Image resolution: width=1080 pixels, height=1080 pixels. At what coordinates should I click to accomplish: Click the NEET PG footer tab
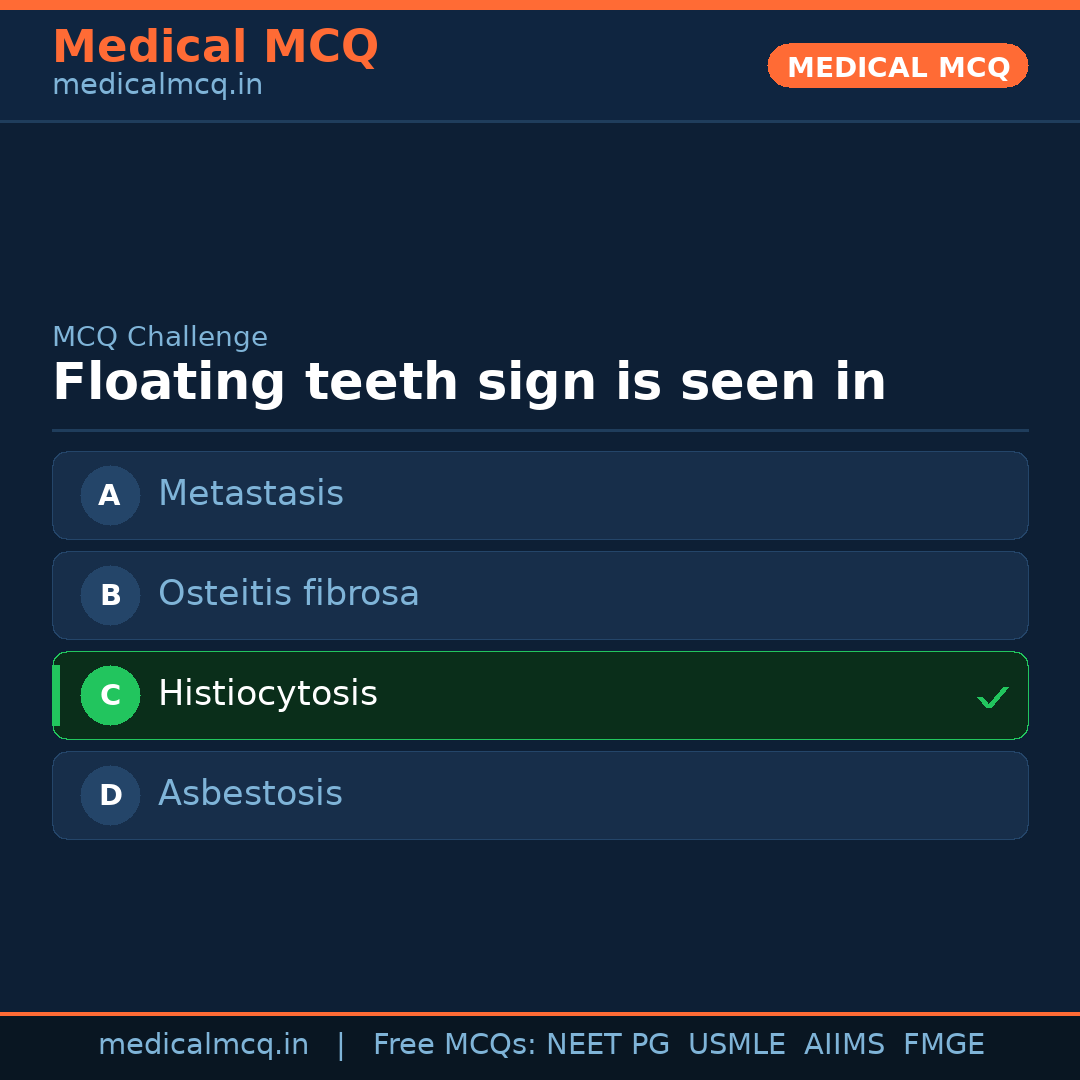(x=607, y=1044)
